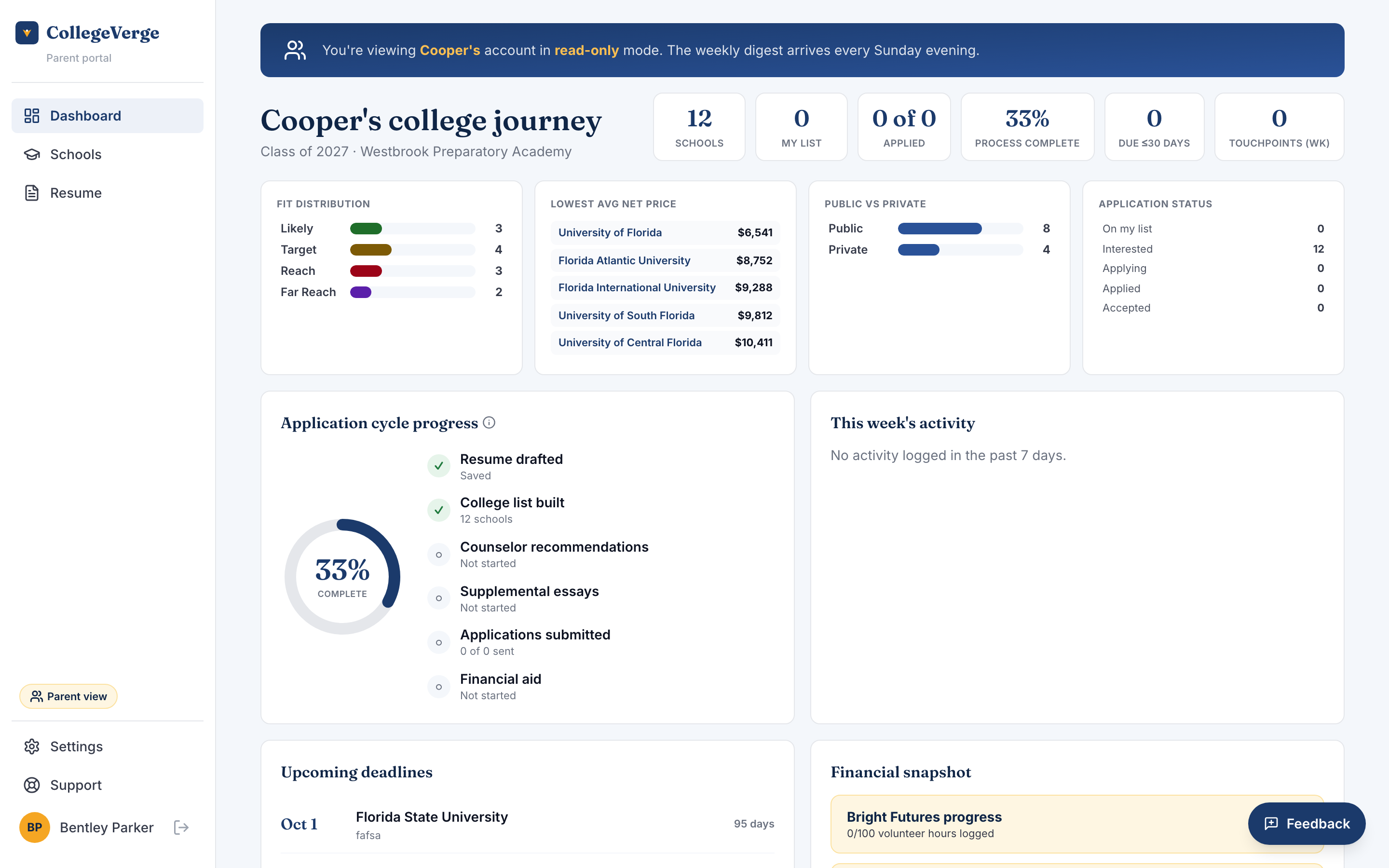Viewport: 1389px width, 868px height.
Task: Click the Resume document icon
Action: pos(31,193)
